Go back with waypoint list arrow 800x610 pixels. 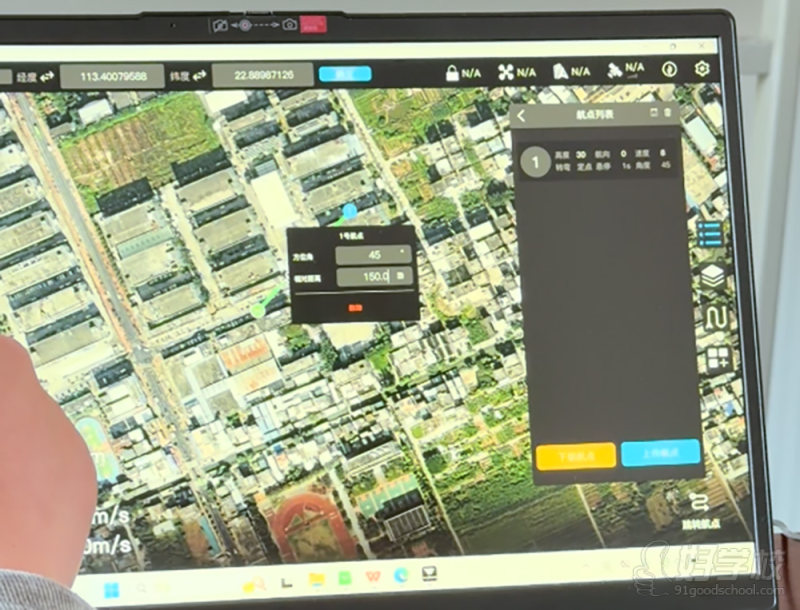click(x=521, y=116)
